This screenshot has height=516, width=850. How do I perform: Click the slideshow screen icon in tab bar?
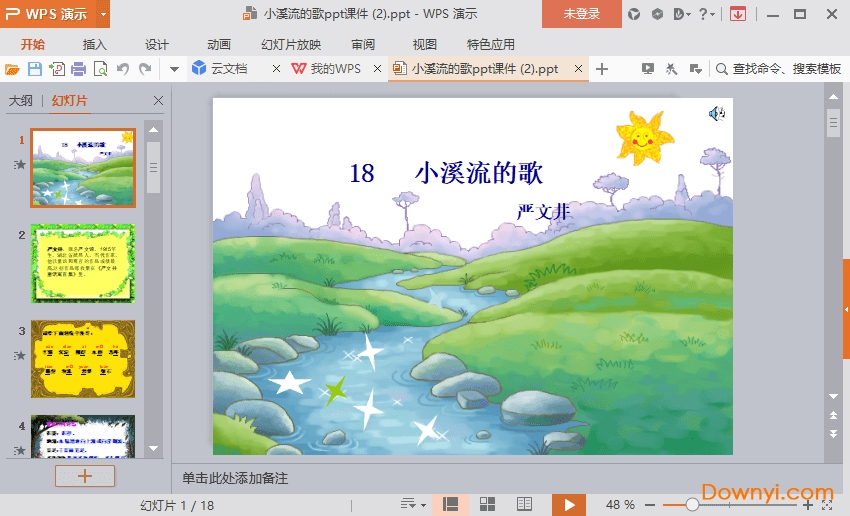click(x=647, y=69)
